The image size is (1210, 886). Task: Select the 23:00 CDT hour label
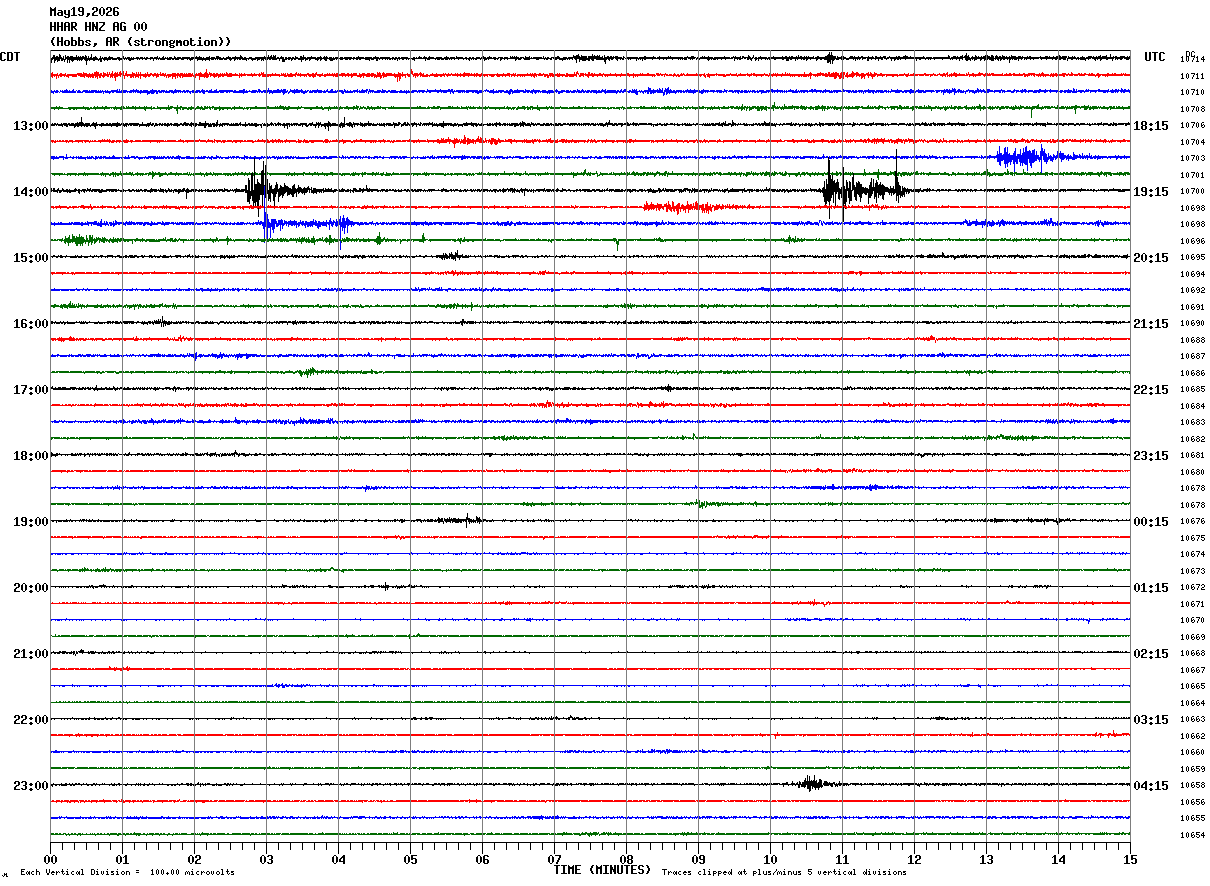coord(30,786)
